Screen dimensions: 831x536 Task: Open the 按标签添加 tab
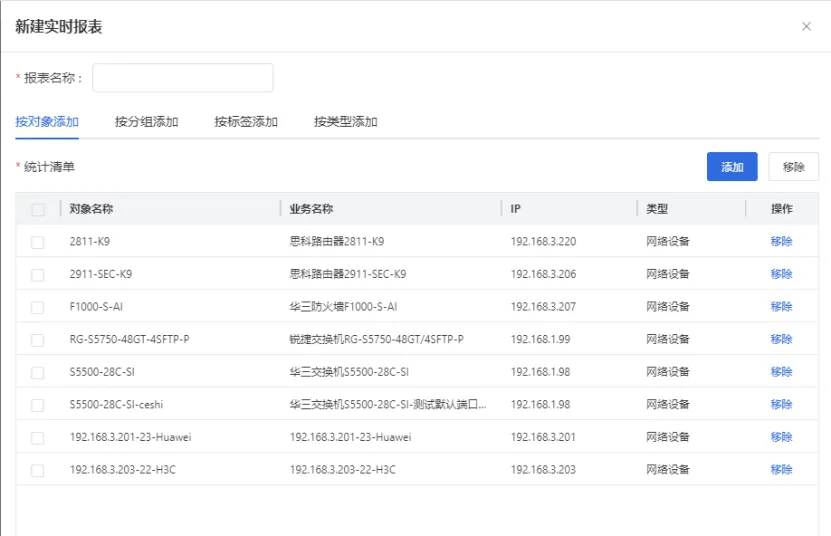pos(246,122)
